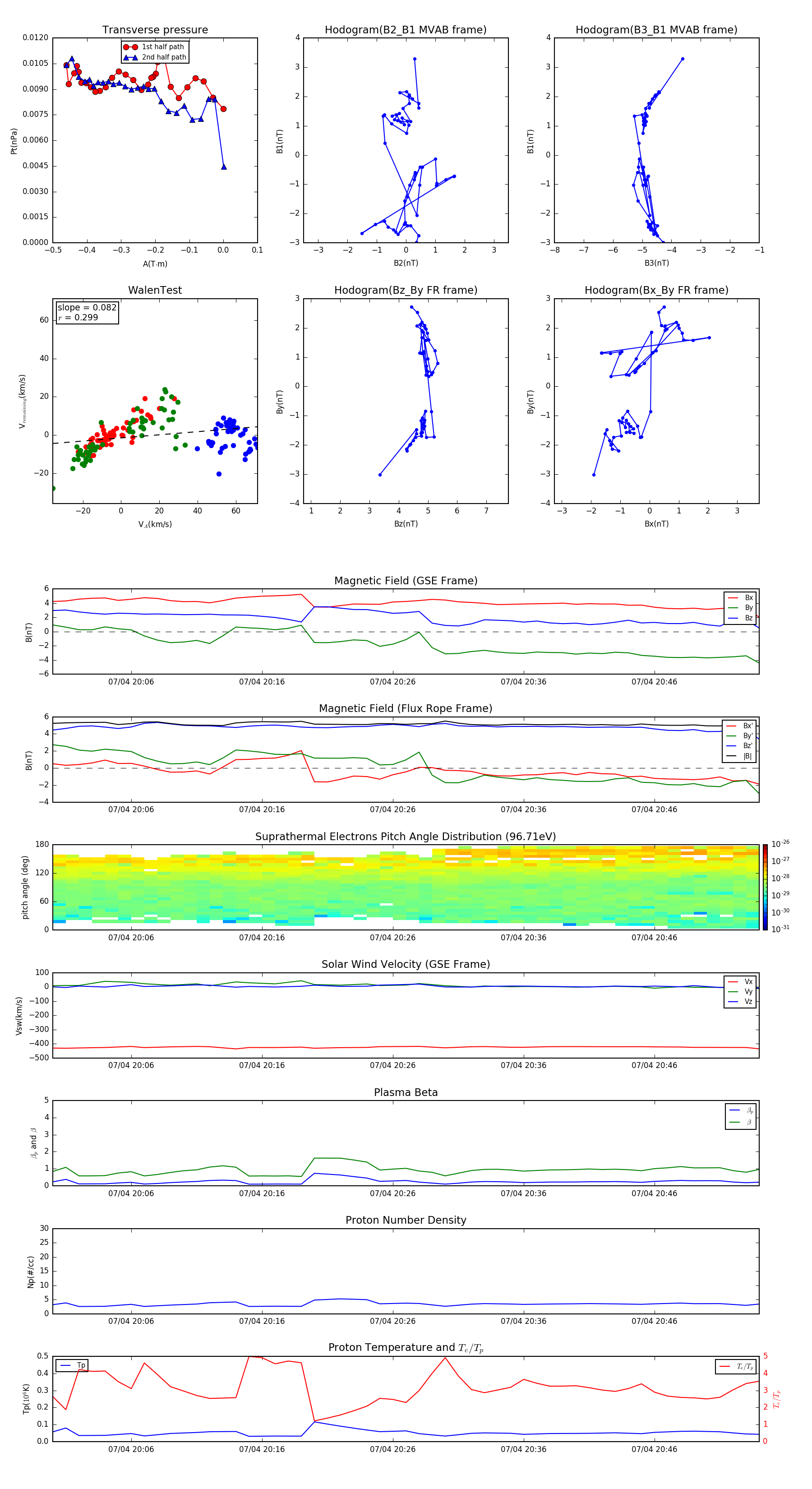Click the "Pt(nPa)" y-axis label
Screen dimensions: 812x1489
pyautogui.click(x=14, y=141)
